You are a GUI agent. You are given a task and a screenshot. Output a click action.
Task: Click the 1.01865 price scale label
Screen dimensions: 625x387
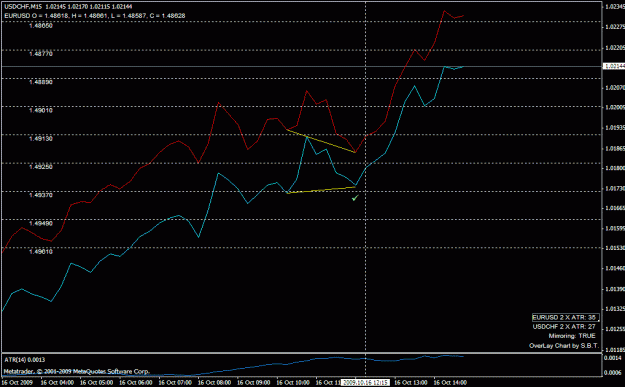(x=615, y=148)
